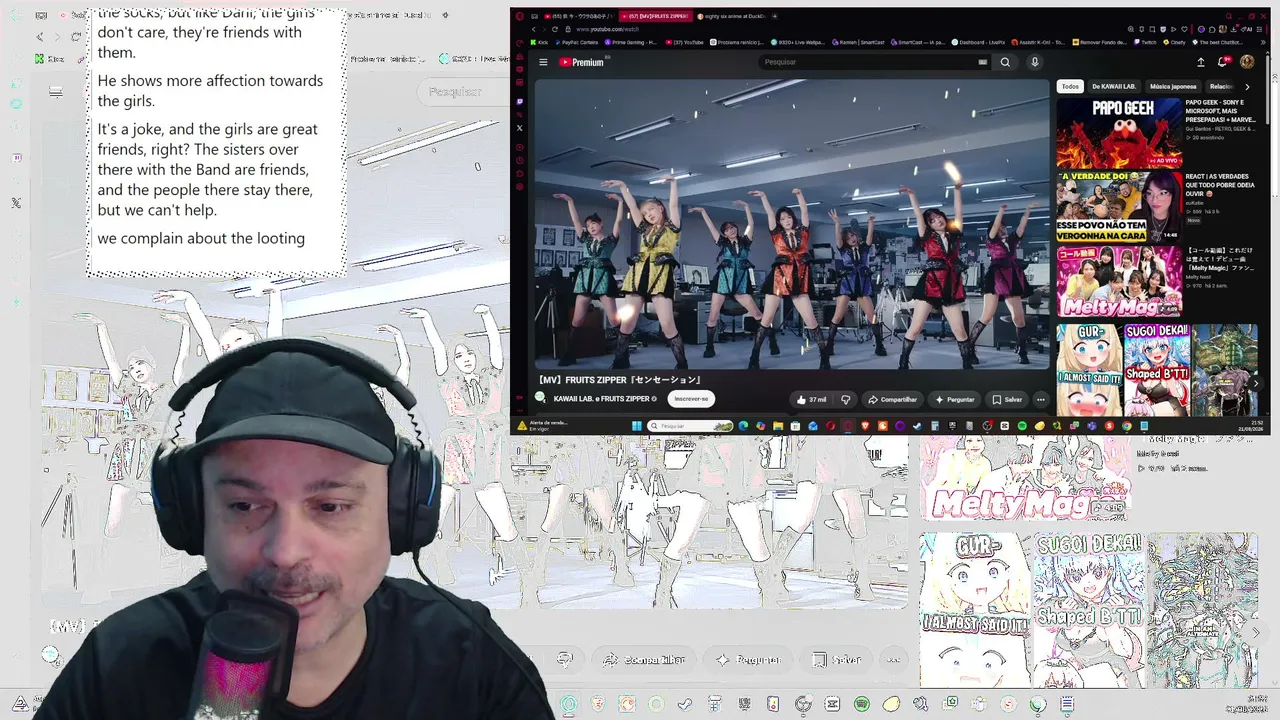This screenshot has width=1280, height=720.
Task: Open the on-screen keyboard in YouTube search
Action: click(x=982, y=62)
